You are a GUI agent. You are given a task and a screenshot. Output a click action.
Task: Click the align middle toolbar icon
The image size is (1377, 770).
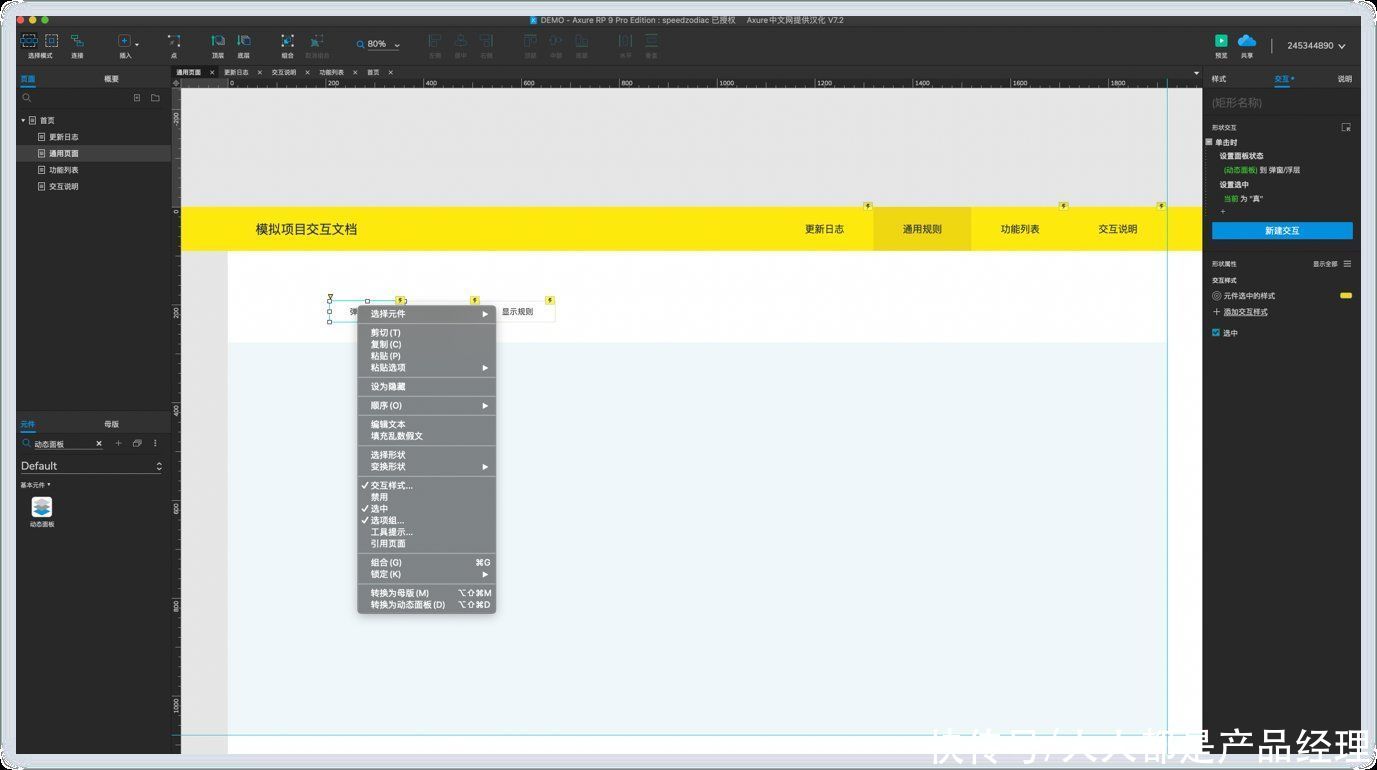(556, 41)
